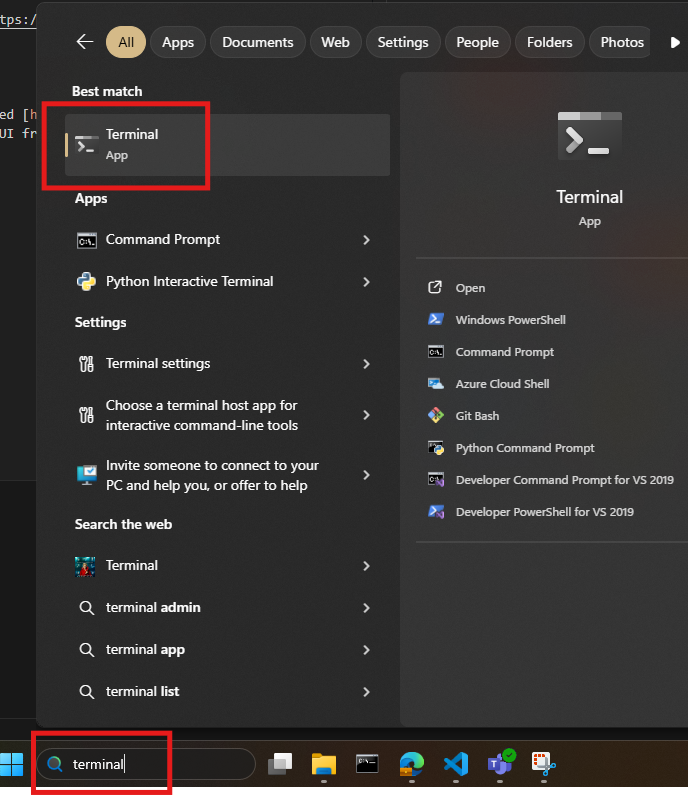The width and height of the screenshot is (688, 795).
Task: Open the Terminal best match result
Action: (227, 145)
